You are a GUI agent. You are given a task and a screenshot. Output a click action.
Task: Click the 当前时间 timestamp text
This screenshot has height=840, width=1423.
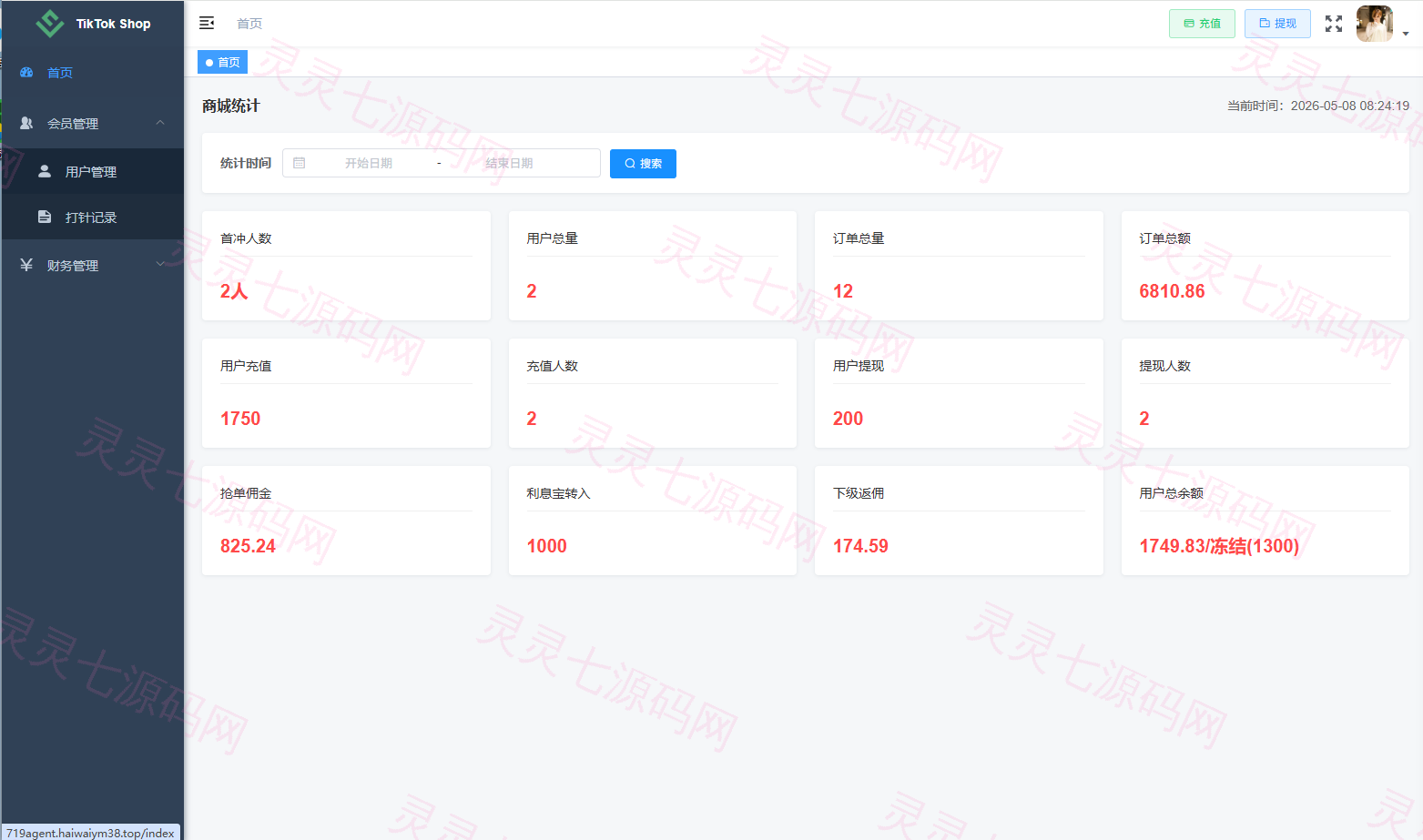tap(1318, 106)
